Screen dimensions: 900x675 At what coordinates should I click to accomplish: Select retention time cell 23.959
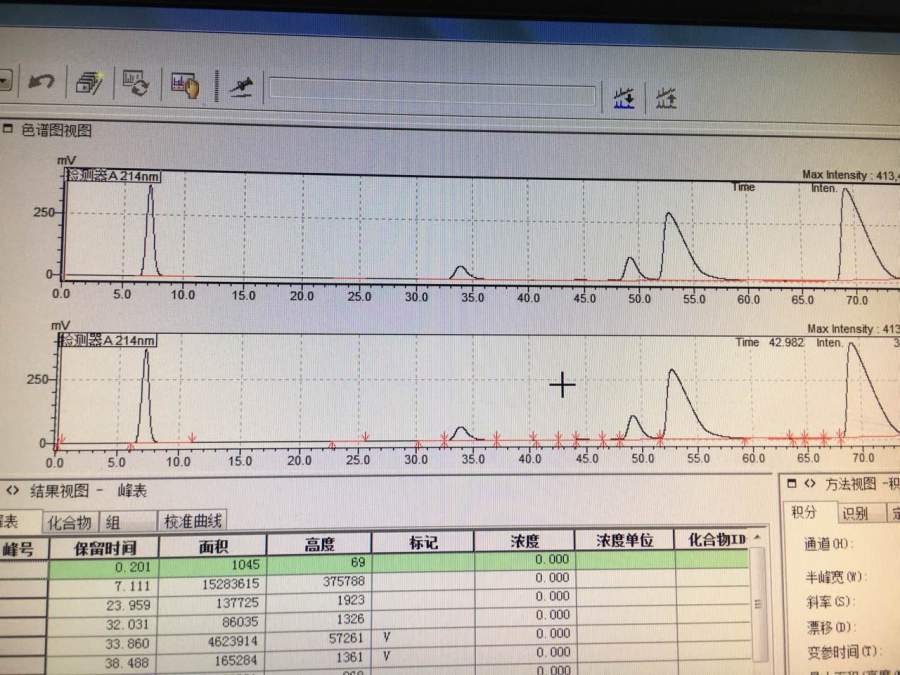[x=104, y=606]
